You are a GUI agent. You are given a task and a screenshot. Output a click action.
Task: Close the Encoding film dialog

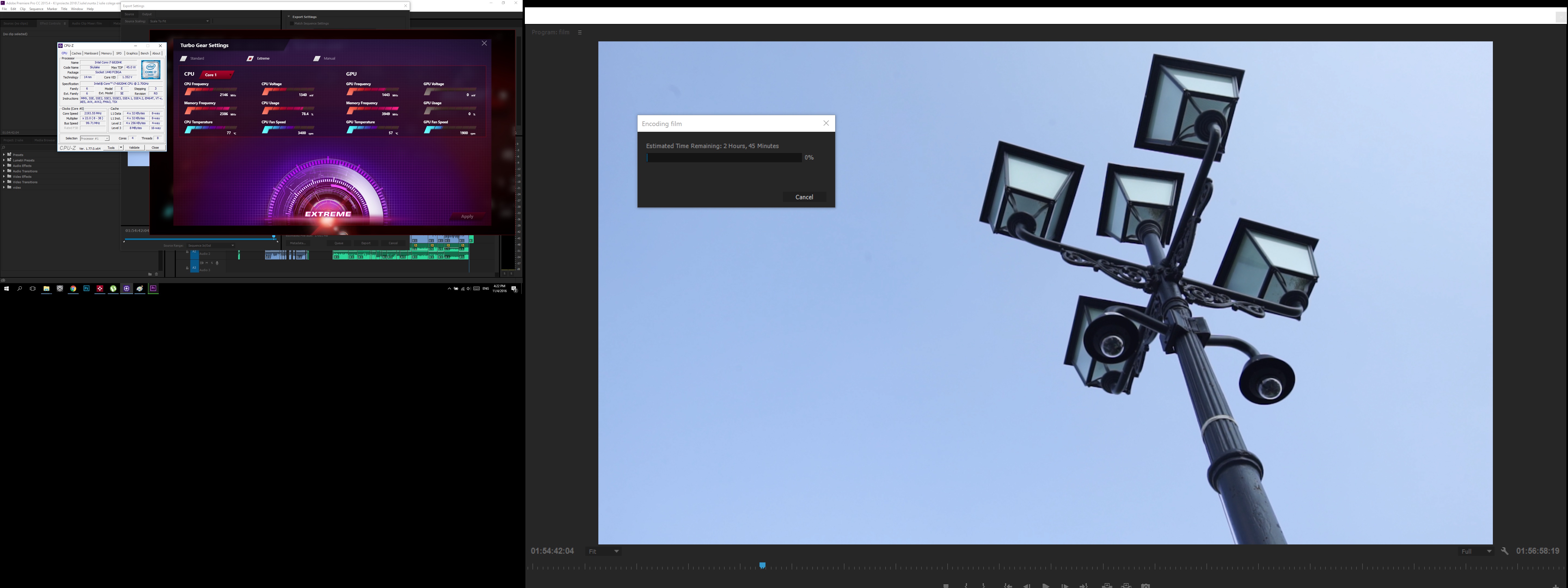click(x=826, y=123)
